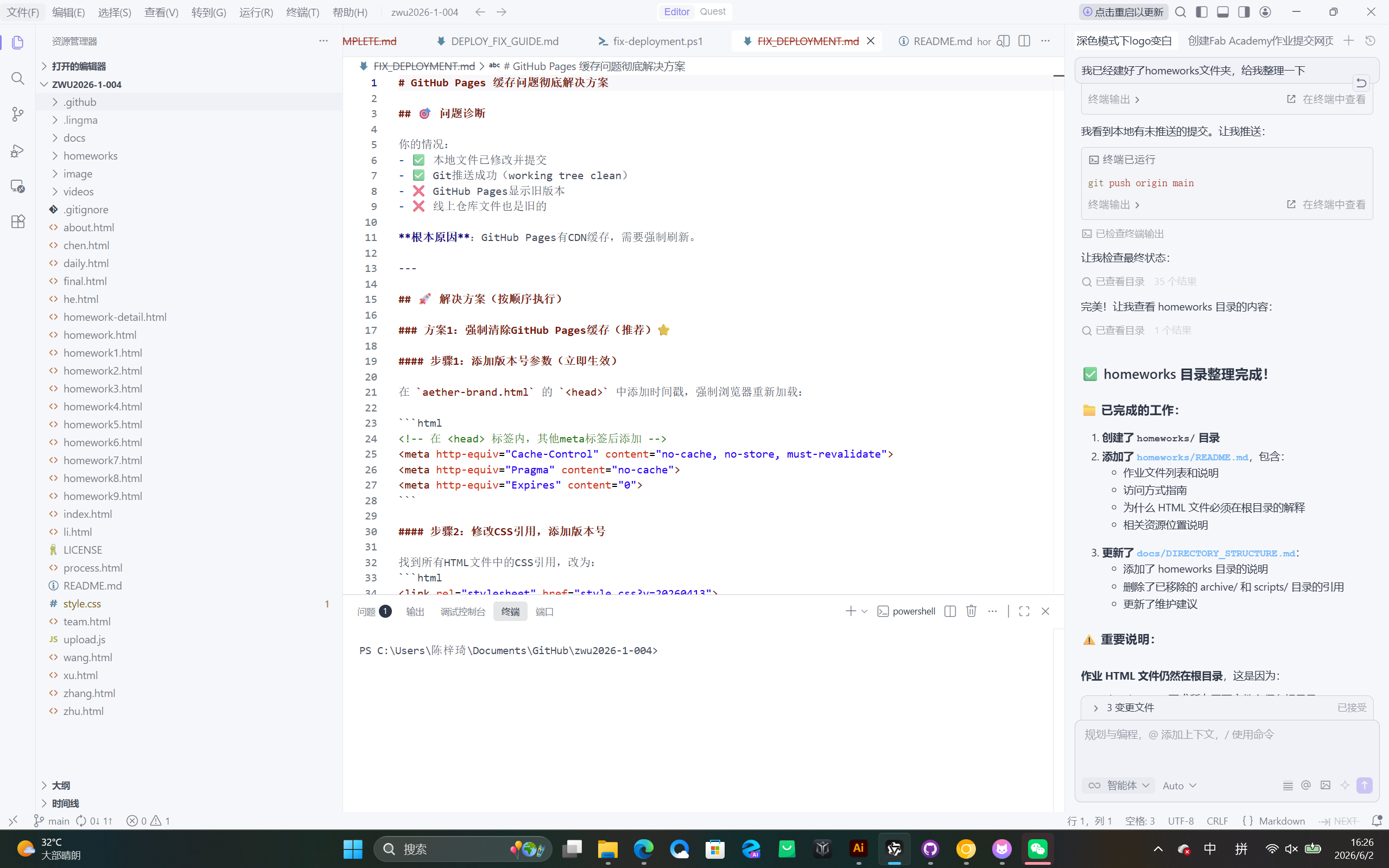The height and width of the screenshot is (868, 1389).
Task: Switch to the 输出 output panel tab
Action: [415, 612]
